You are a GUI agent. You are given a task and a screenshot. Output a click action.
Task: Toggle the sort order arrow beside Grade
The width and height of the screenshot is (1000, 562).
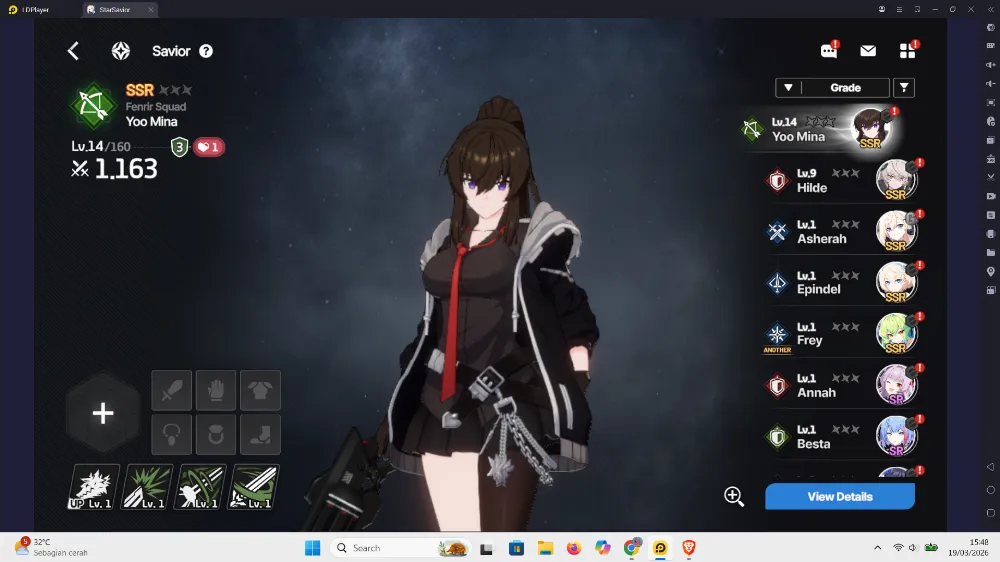coord(788,88)
